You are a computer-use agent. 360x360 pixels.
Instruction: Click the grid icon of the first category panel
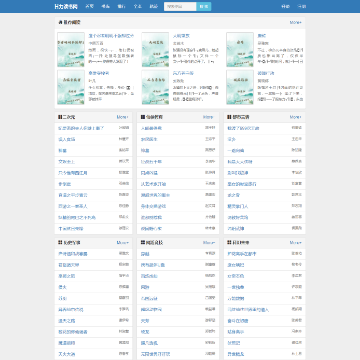(60, 117)
